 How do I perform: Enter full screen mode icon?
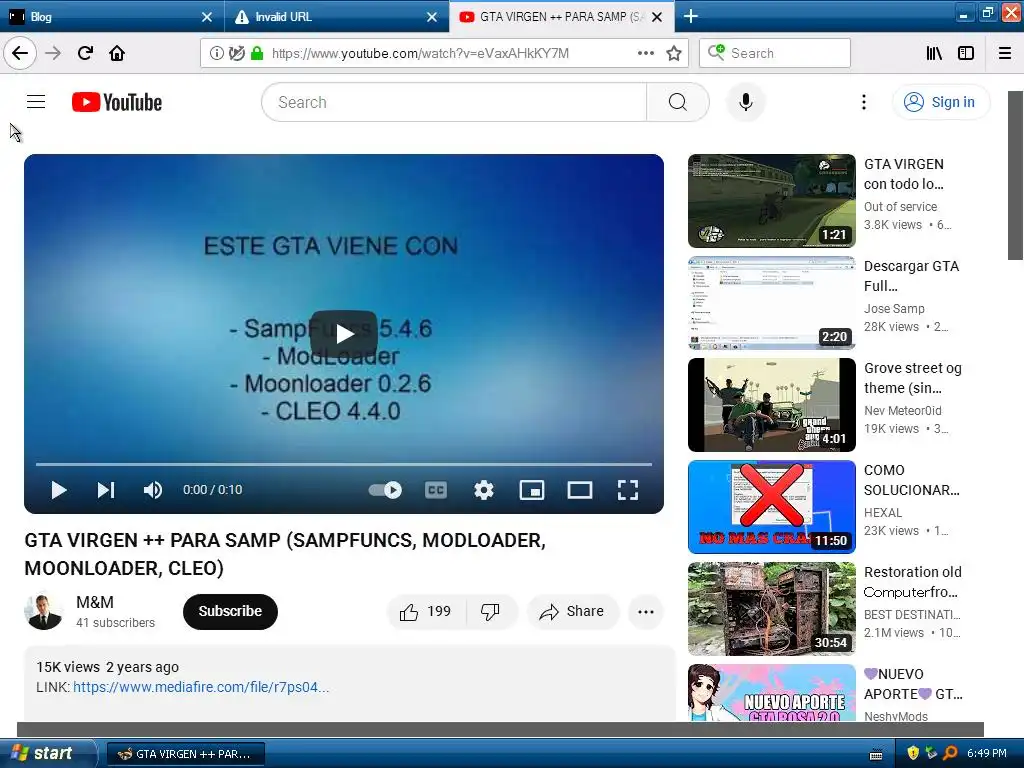click(x=628, y=490)
